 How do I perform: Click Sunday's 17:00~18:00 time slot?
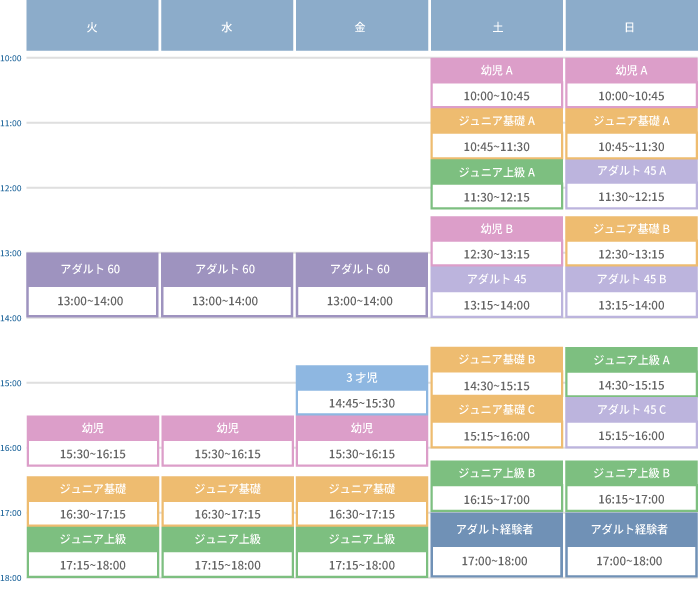(x=630, y=561)
